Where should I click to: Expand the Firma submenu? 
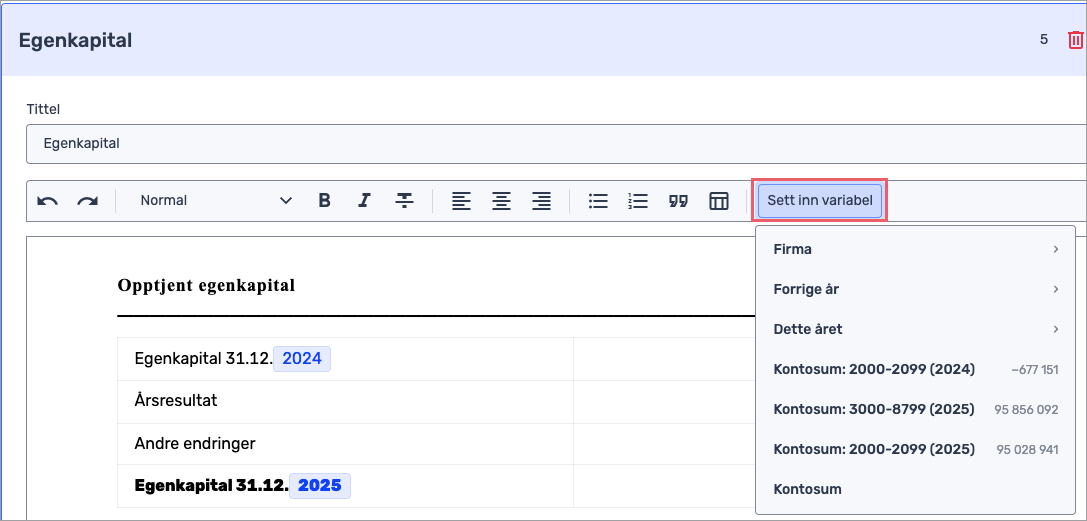(915, 249)
